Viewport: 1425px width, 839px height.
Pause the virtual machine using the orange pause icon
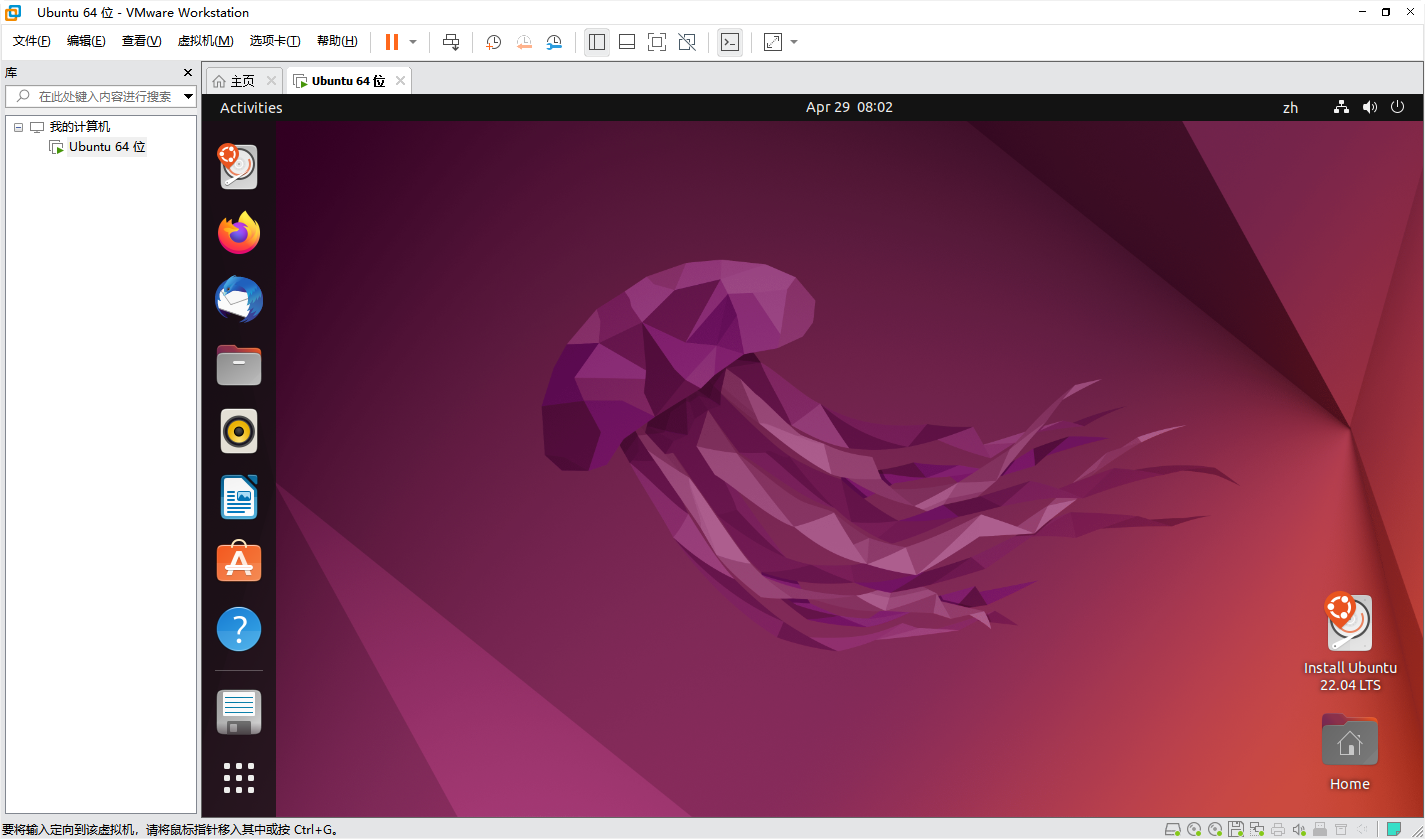[391, 42]
